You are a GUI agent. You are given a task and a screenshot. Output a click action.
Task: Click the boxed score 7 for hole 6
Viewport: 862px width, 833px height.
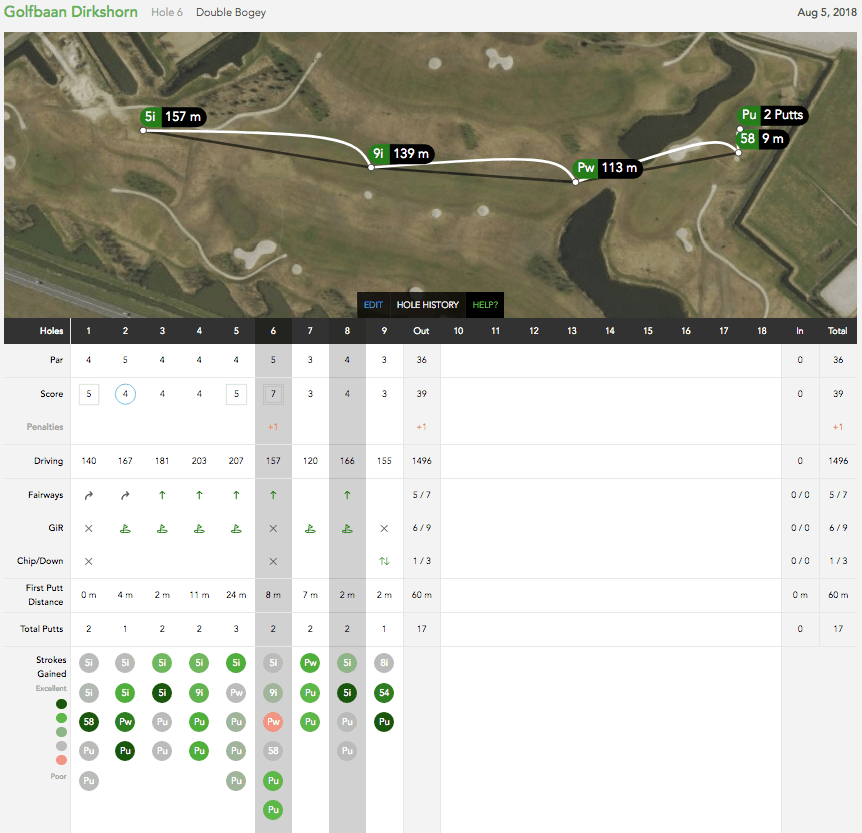coord(273,394)
